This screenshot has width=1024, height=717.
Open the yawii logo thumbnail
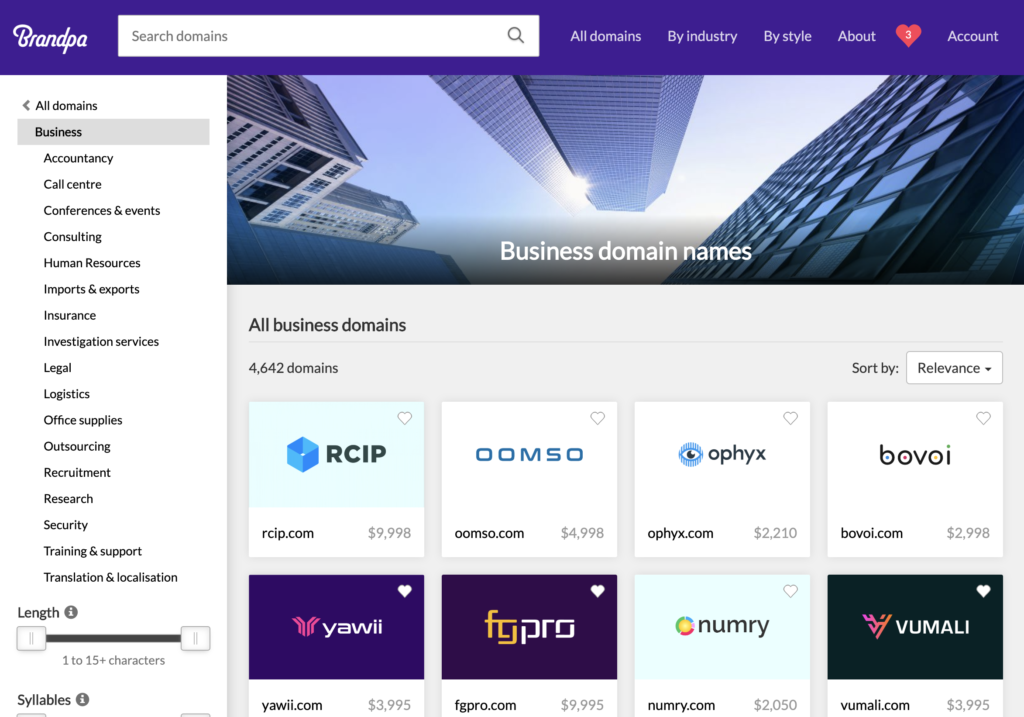click(336, 627)
